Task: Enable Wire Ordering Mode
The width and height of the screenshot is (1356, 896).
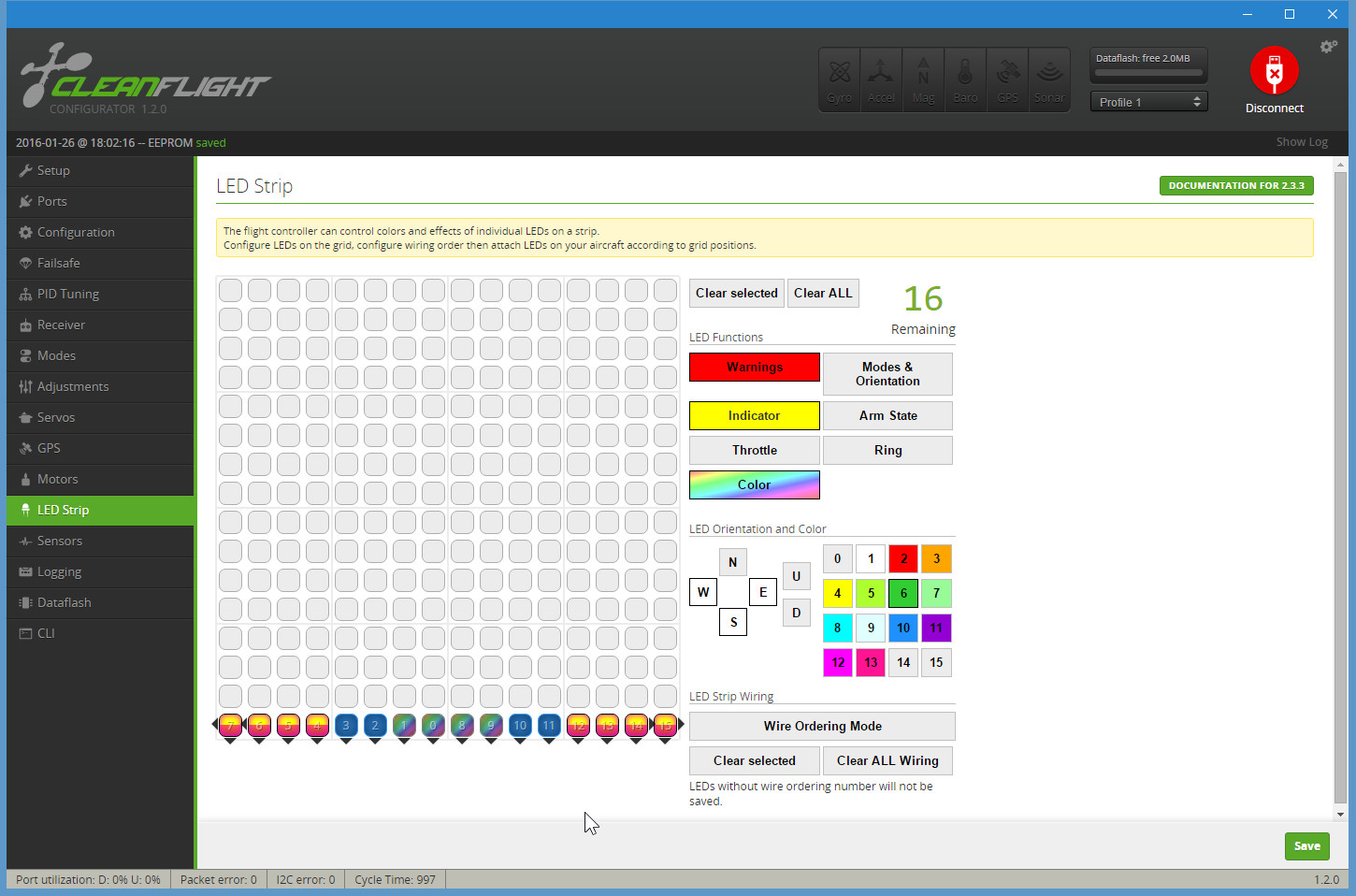Action: pyautogui.click(x=822, y=726)
